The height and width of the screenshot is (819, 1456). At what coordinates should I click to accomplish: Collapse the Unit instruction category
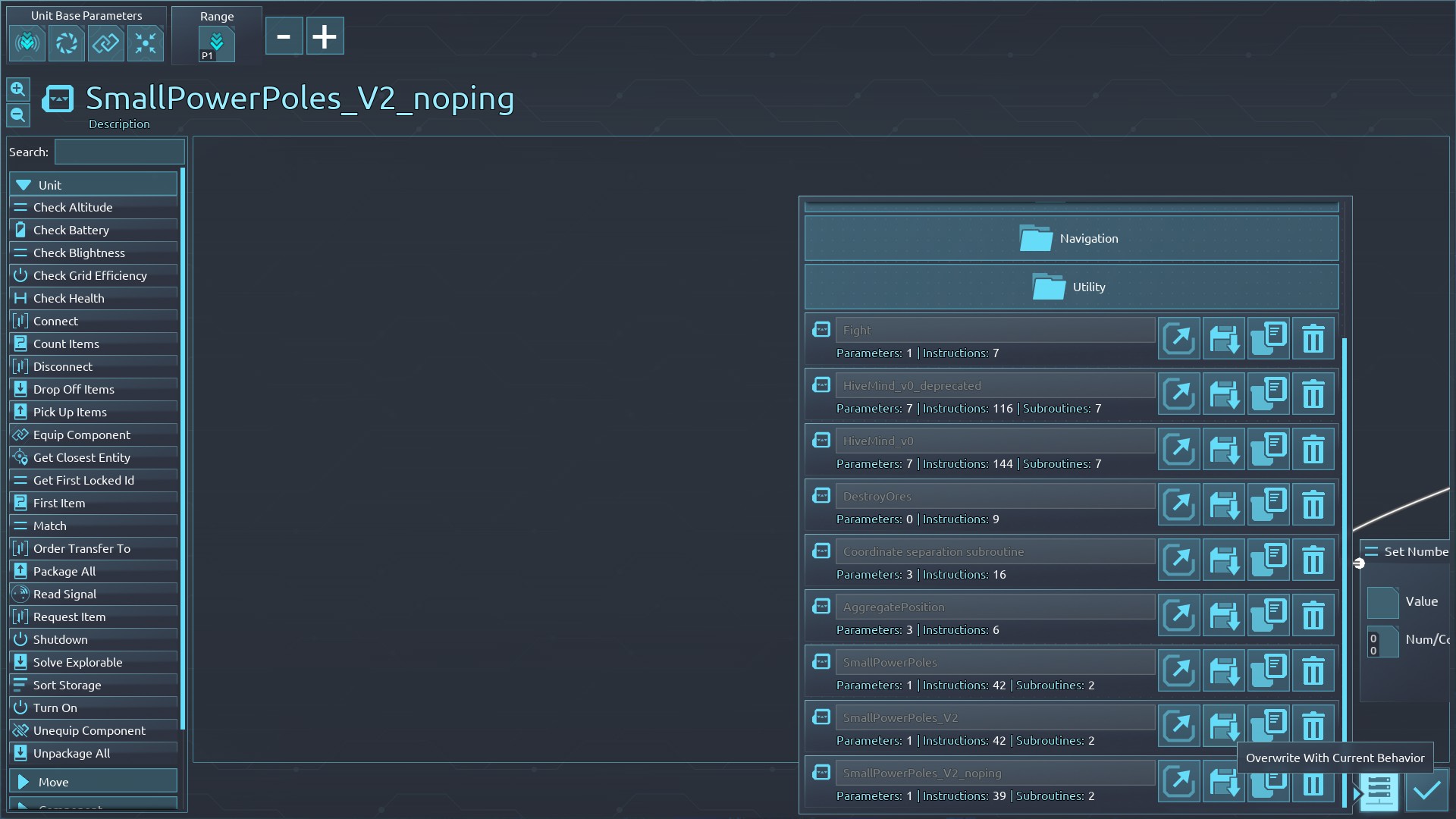[x=93, y=185]
